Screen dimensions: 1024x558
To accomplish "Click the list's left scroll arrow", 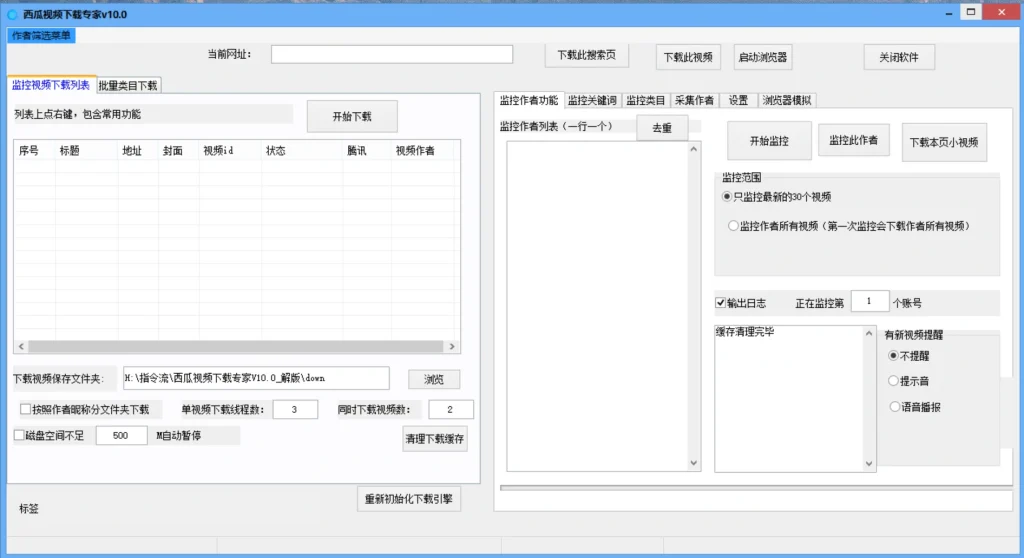I will click(22, 346).
